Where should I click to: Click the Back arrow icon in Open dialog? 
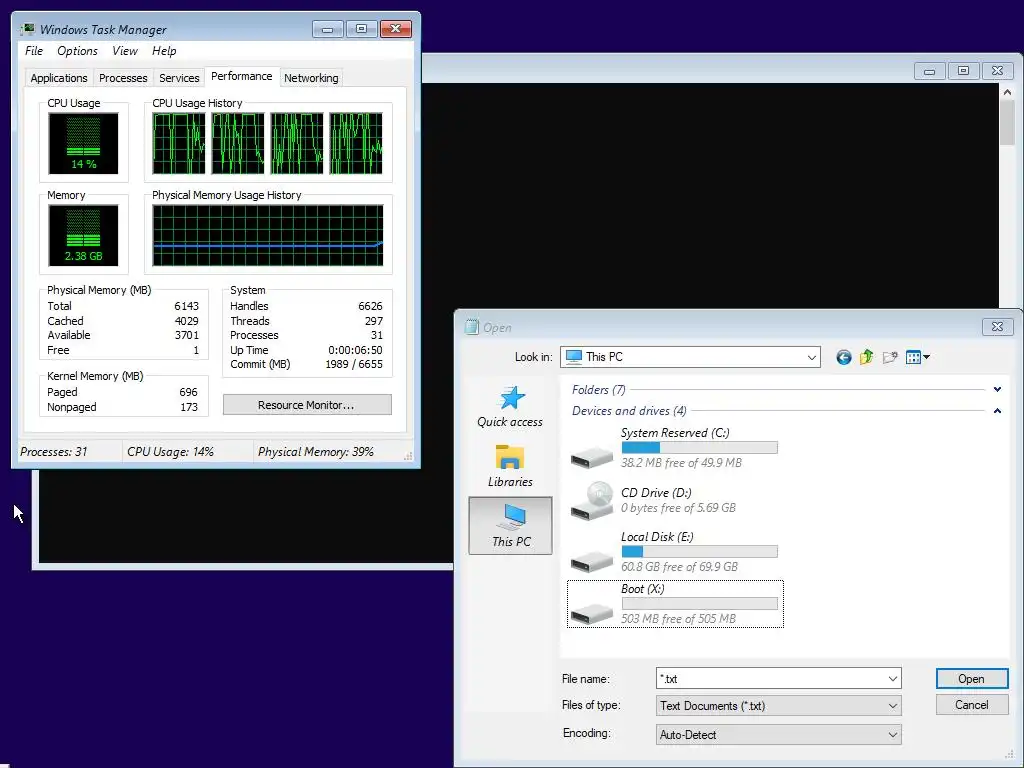click(844, 357)
